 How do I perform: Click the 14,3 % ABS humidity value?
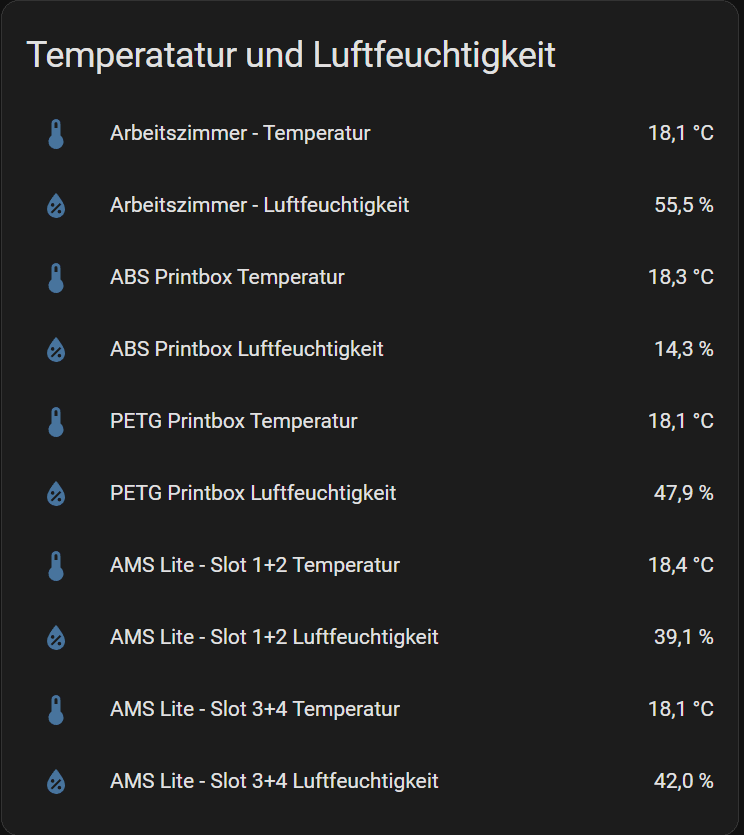(x=684, y=349)
